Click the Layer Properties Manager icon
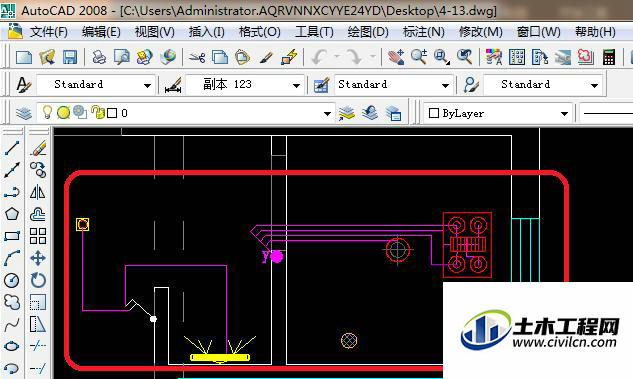Viewport: 633px width, 379px height. point(24,113)
